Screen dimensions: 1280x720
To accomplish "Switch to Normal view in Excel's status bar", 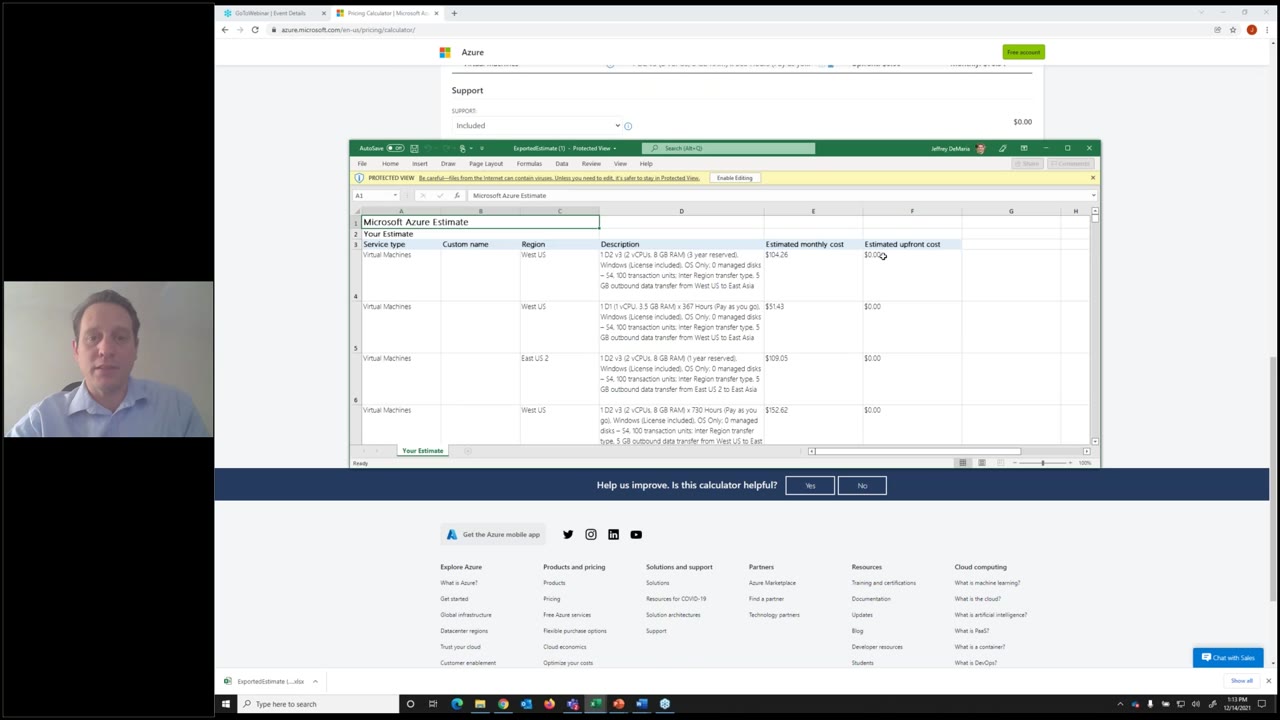I will pyautogui.click(x=962, y=463).
